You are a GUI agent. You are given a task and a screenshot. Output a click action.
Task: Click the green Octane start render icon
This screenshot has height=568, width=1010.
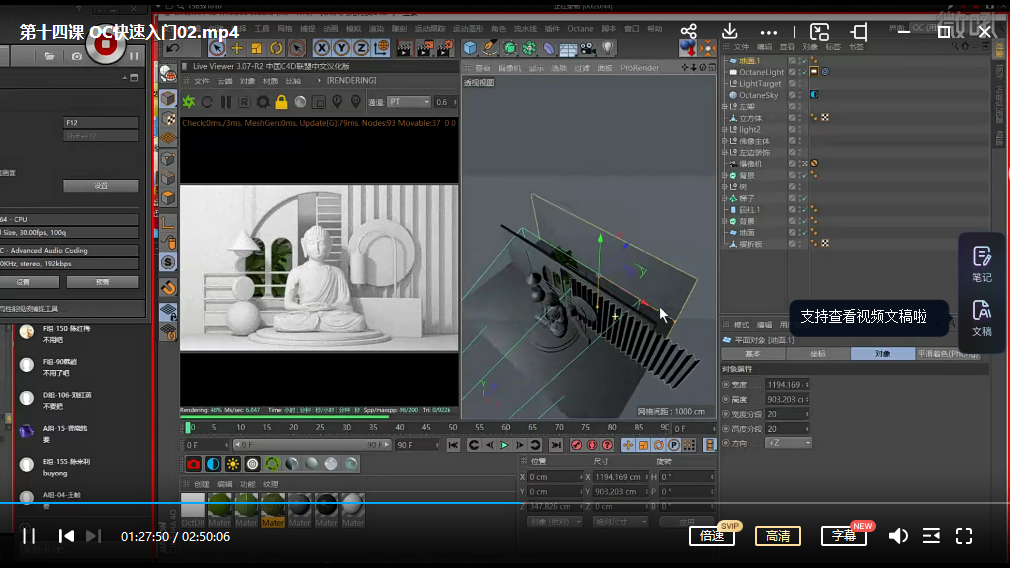tap(189, 102)
